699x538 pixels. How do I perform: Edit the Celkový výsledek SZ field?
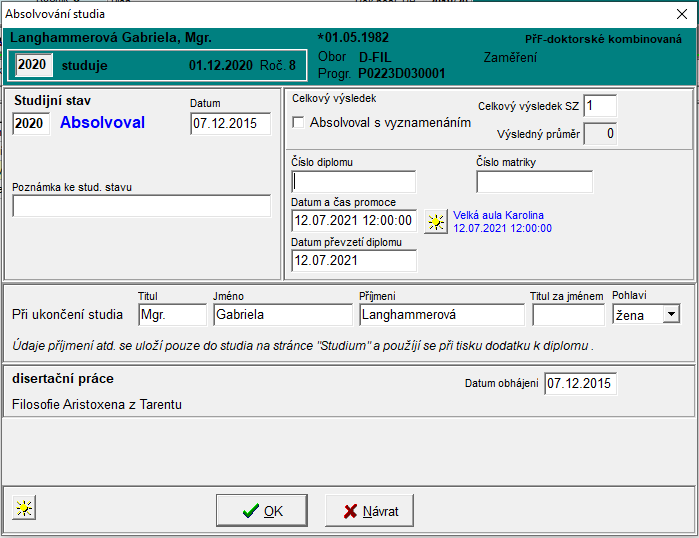pos(600,106)
